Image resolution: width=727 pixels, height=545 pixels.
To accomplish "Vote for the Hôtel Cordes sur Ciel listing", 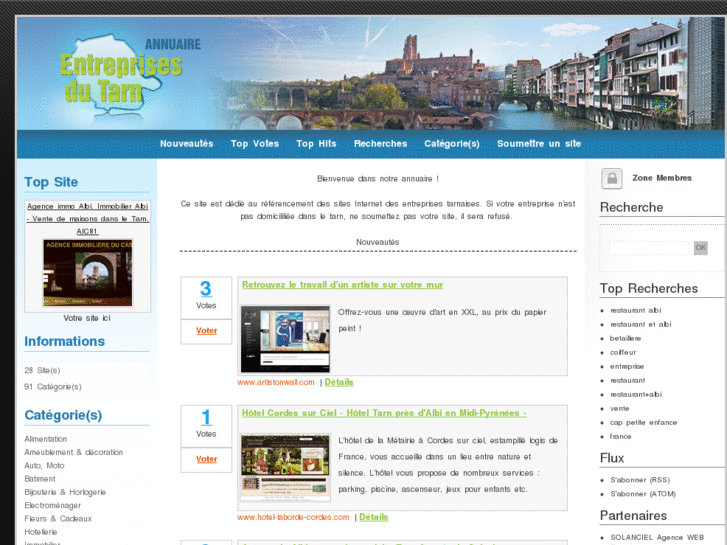I will click(x=206, y=459).
